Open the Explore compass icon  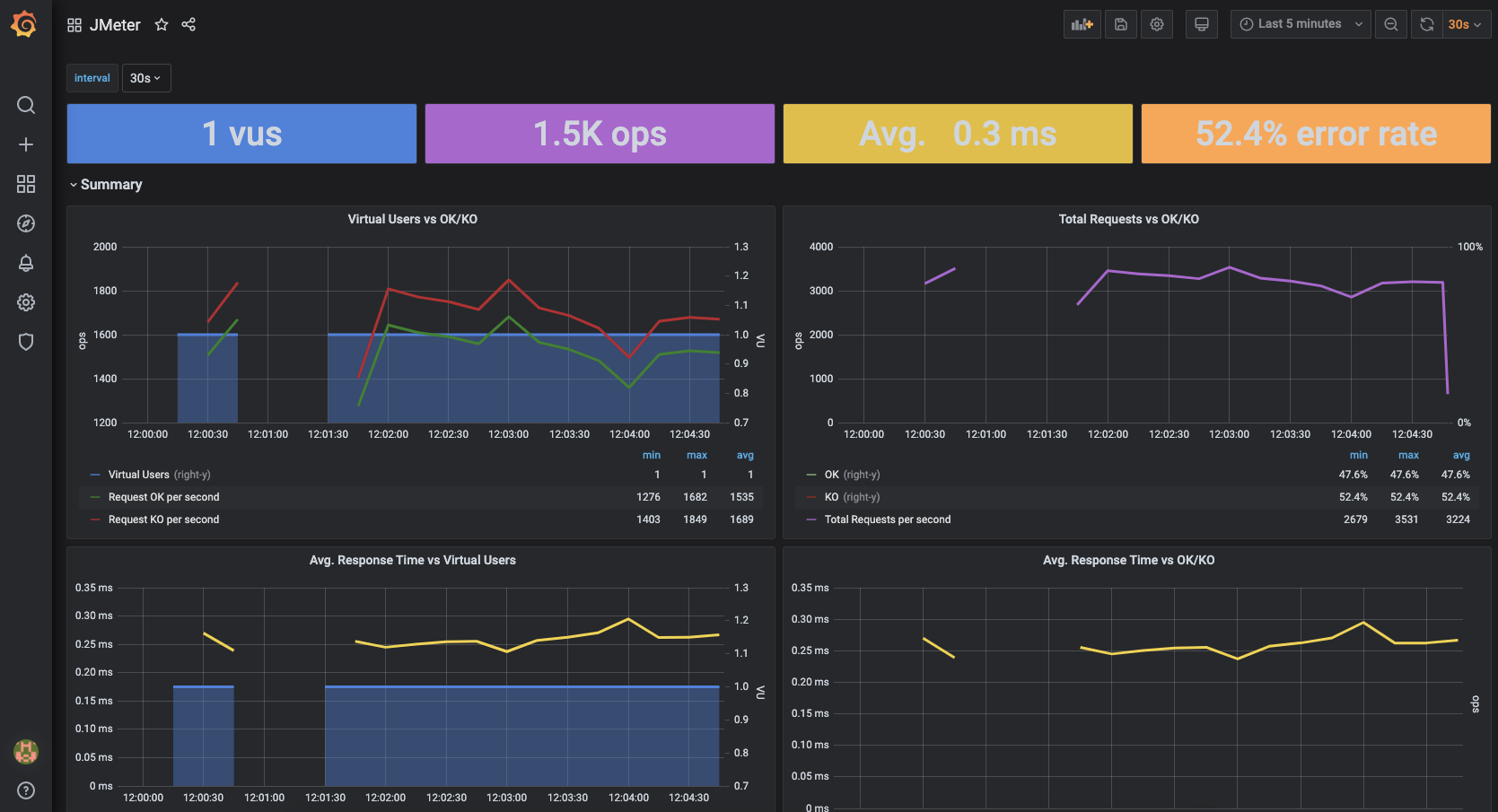[x=26, y=223]
